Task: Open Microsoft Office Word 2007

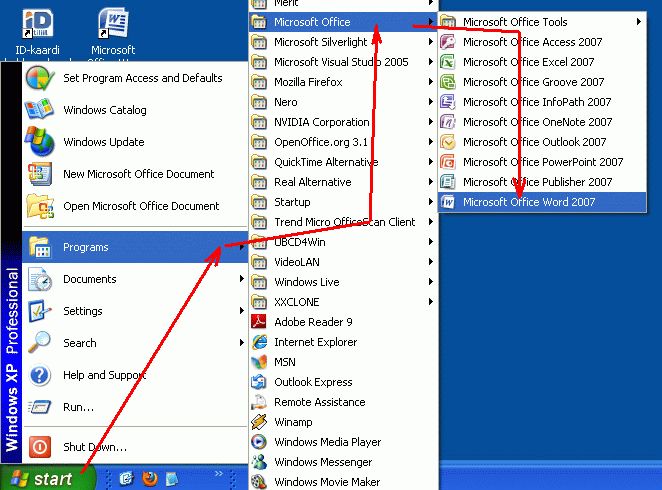Action: [542, 202]
